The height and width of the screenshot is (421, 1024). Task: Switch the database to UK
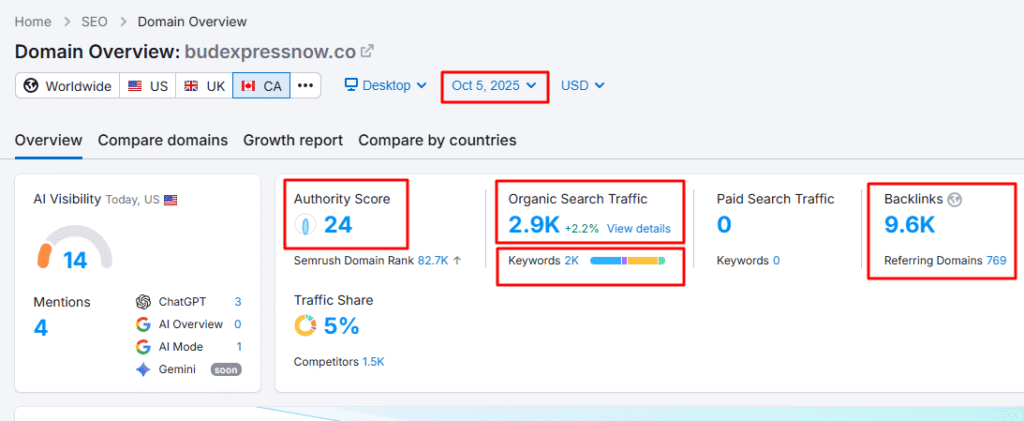tap(204, 86)
